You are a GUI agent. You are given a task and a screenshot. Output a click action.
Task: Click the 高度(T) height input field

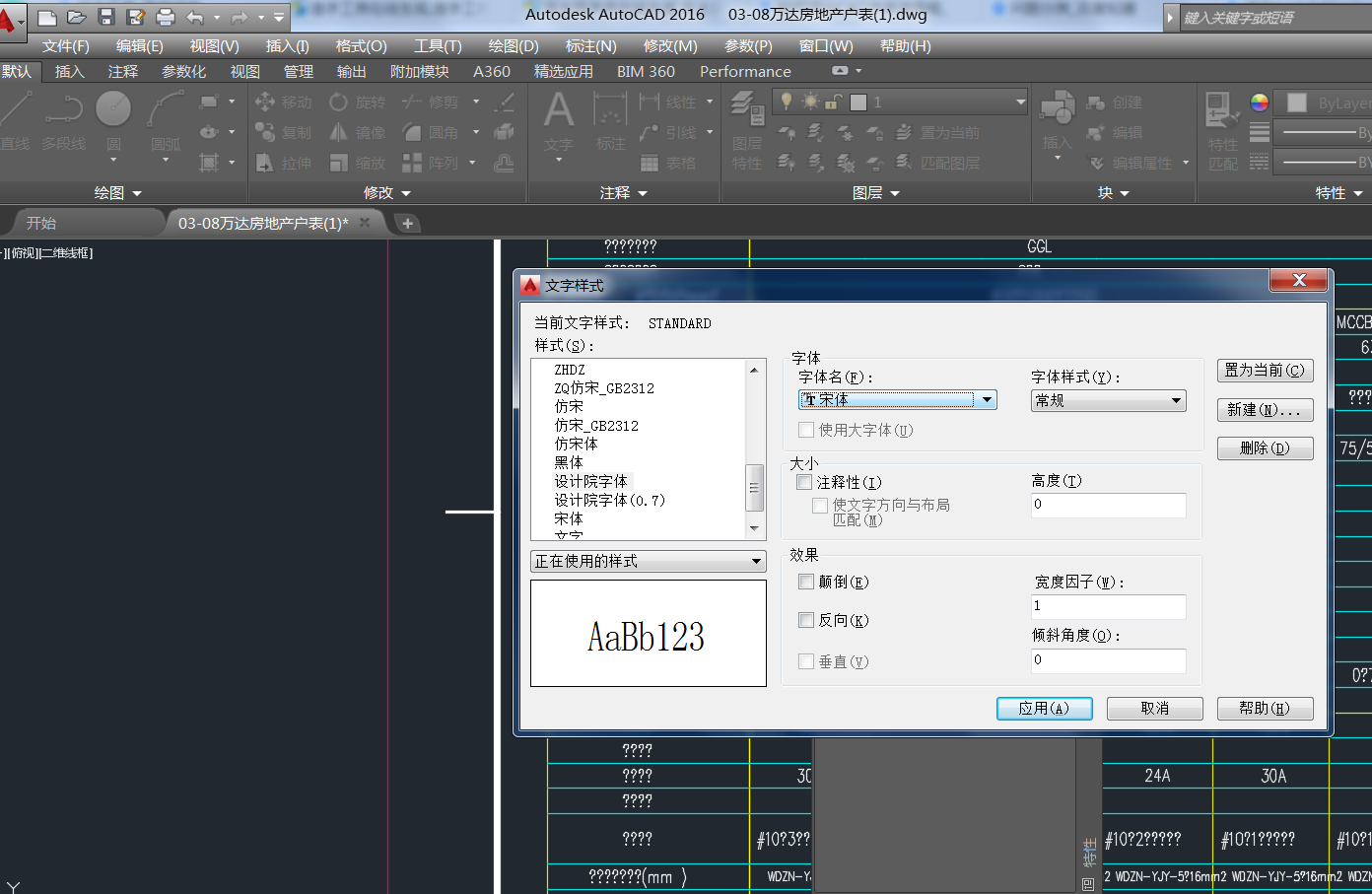pos(1108,505)
